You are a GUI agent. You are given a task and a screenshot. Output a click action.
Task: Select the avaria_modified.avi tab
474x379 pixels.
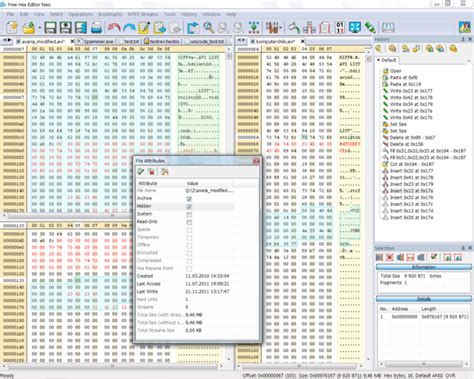point(43,42)
